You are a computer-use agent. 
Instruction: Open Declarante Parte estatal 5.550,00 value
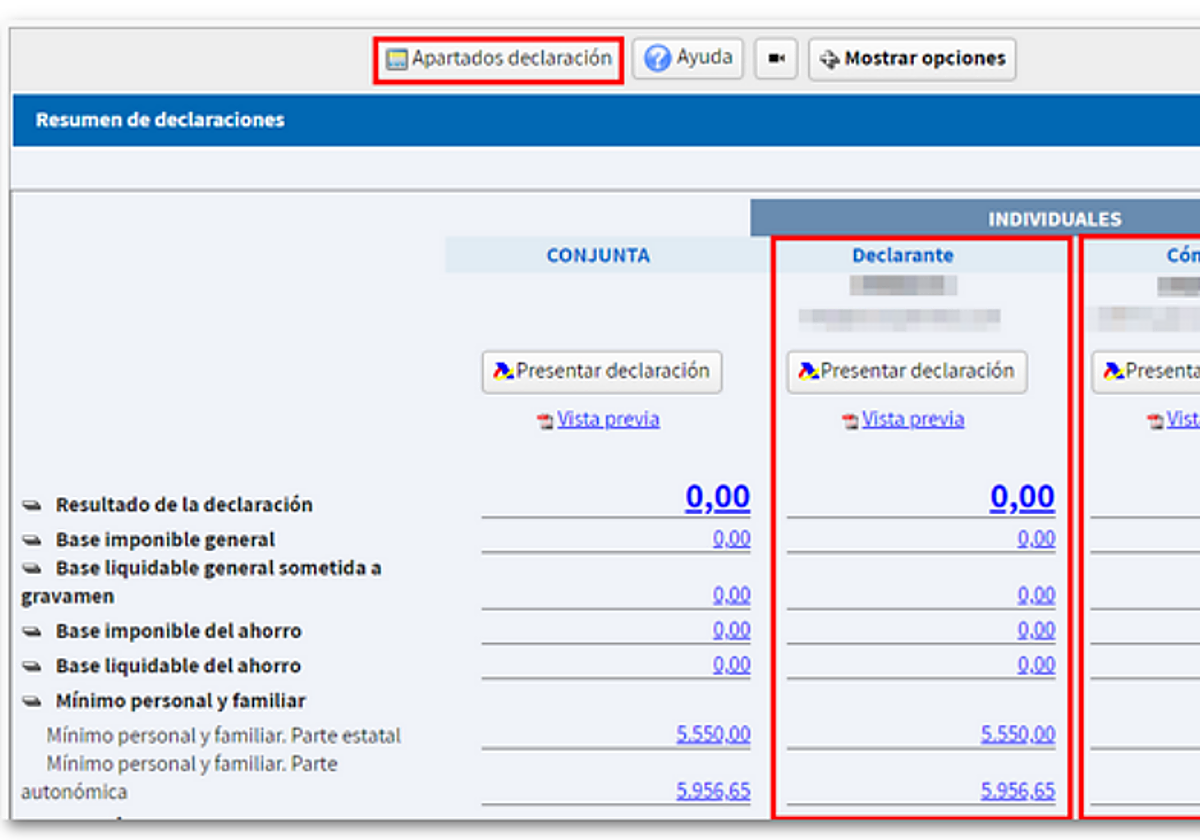tap(1019, 734)
